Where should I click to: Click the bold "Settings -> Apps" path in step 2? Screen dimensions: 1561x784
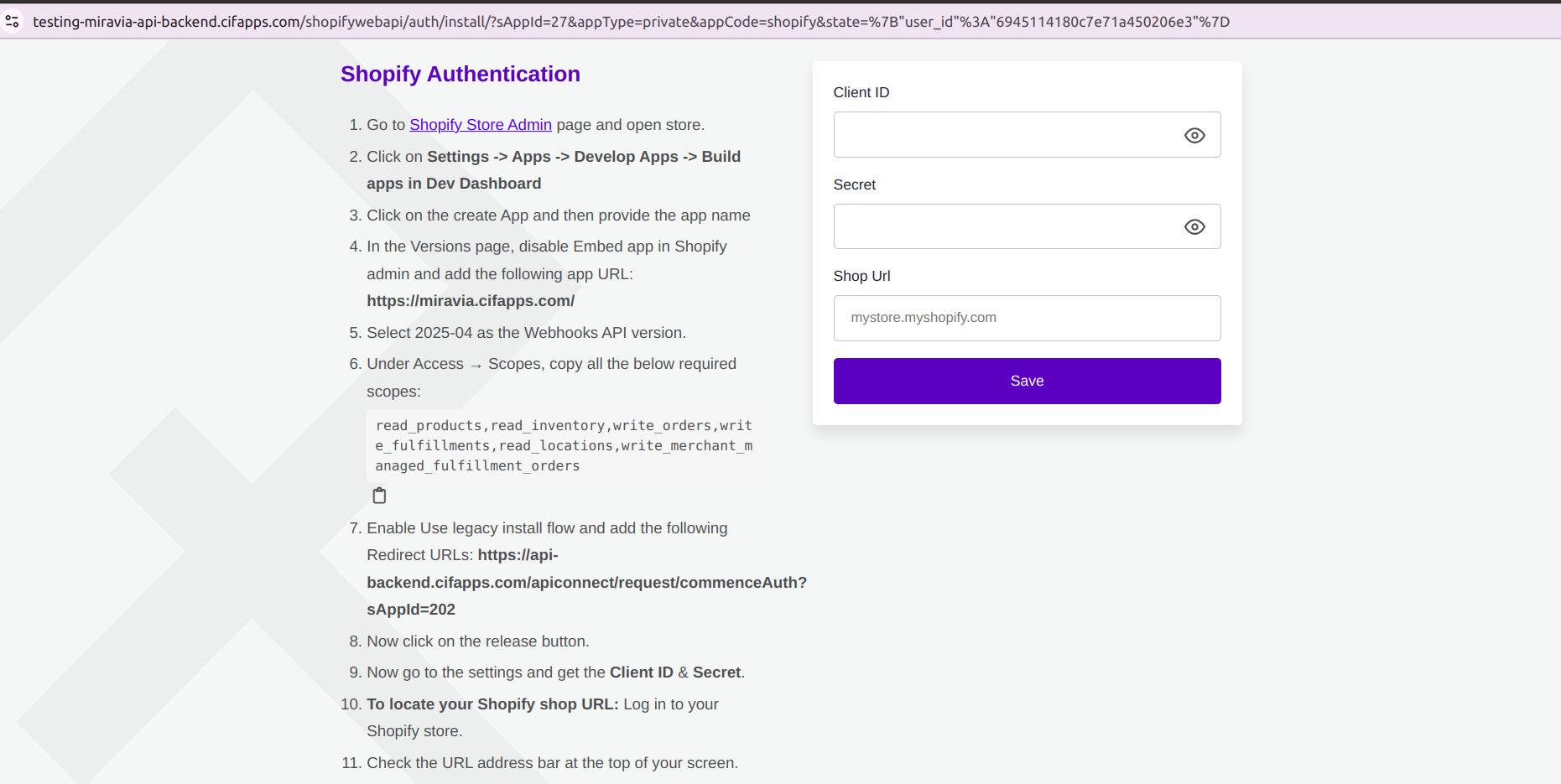click(x=488, y=157)
